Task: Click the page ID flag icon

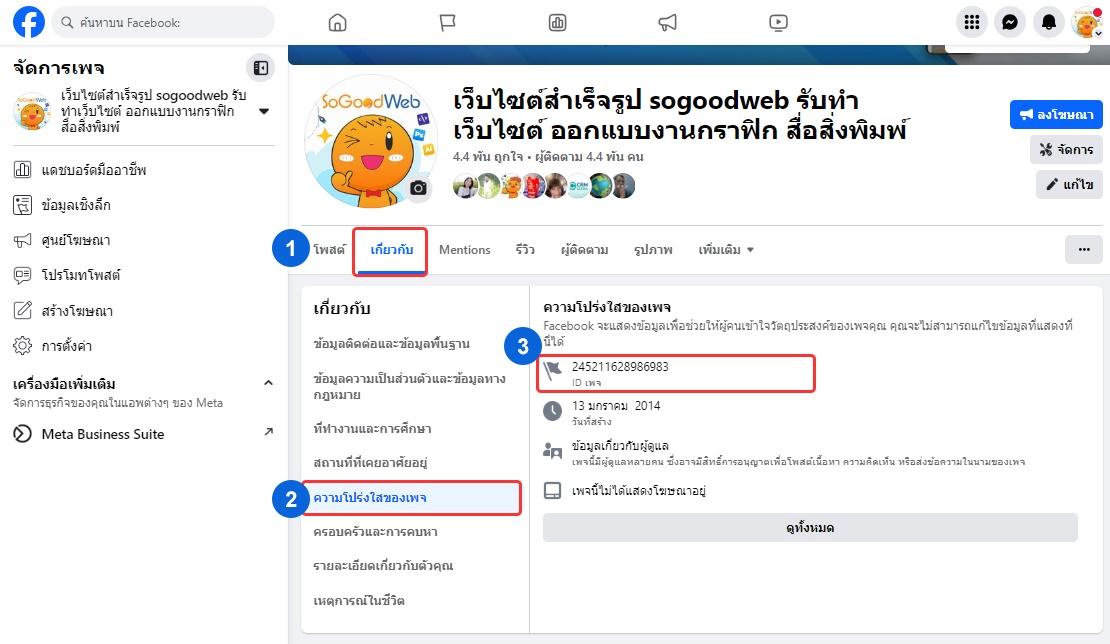Action: click(552, 369)
